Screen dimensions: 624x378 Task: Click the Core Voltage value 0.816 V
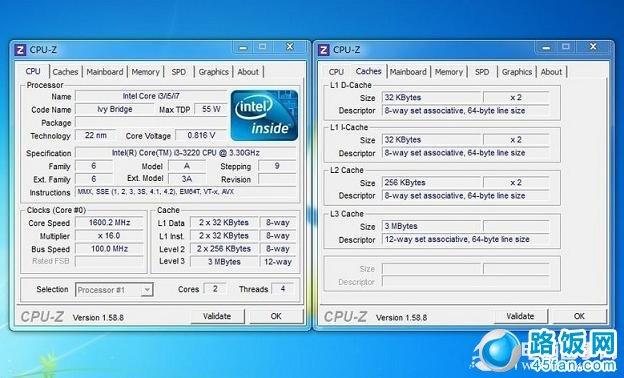click(x=201, y=135)
